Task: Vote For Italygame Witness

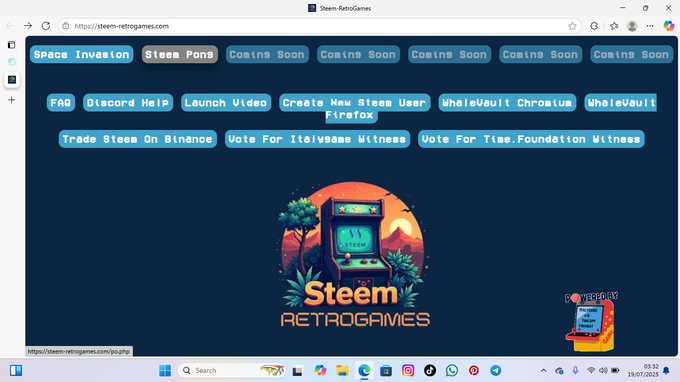Action: (317, 139)
